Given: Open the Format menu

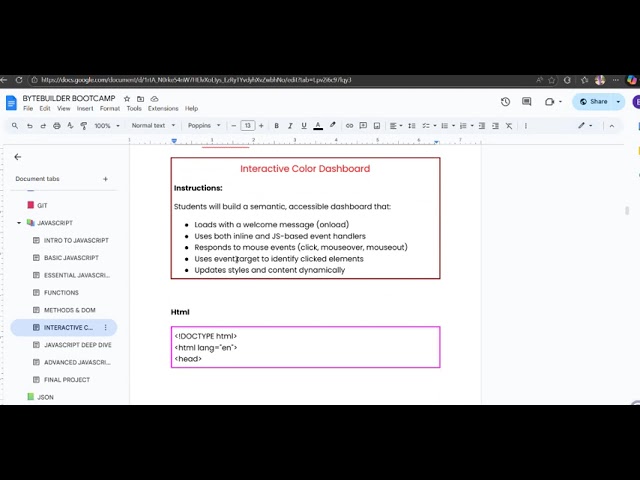Looking at the screenshot, I should (110, 109).
